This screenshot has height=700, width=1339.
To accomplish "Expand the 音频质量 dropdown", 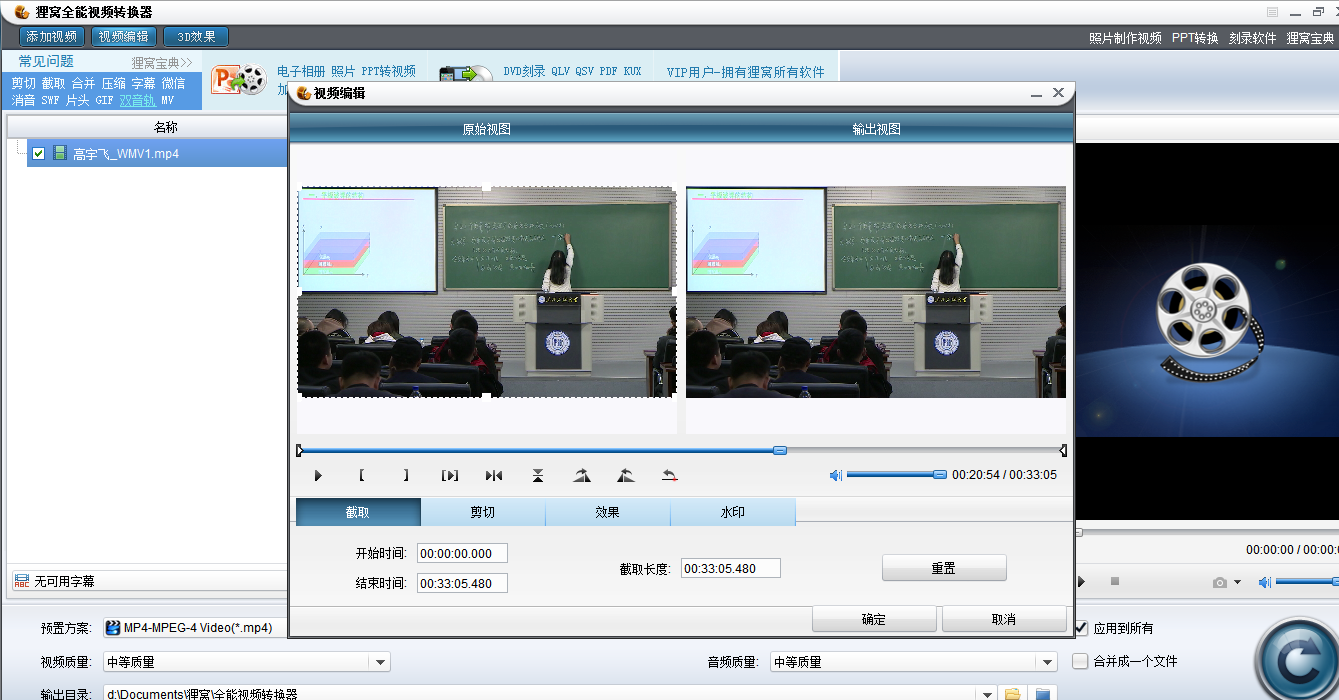I will point(1047,662).
